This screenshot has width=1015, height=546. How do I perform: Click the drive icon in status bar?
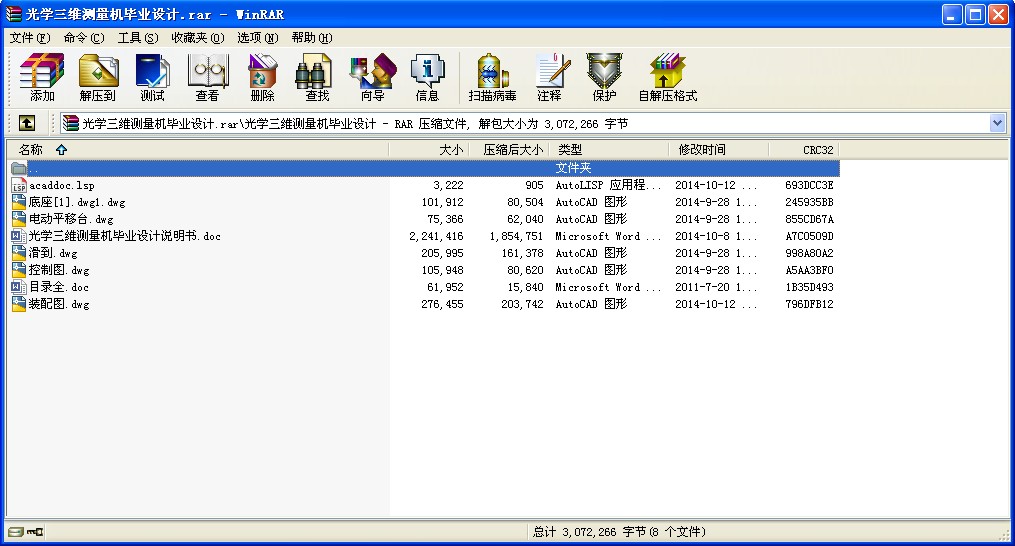[x=16, y=532]
